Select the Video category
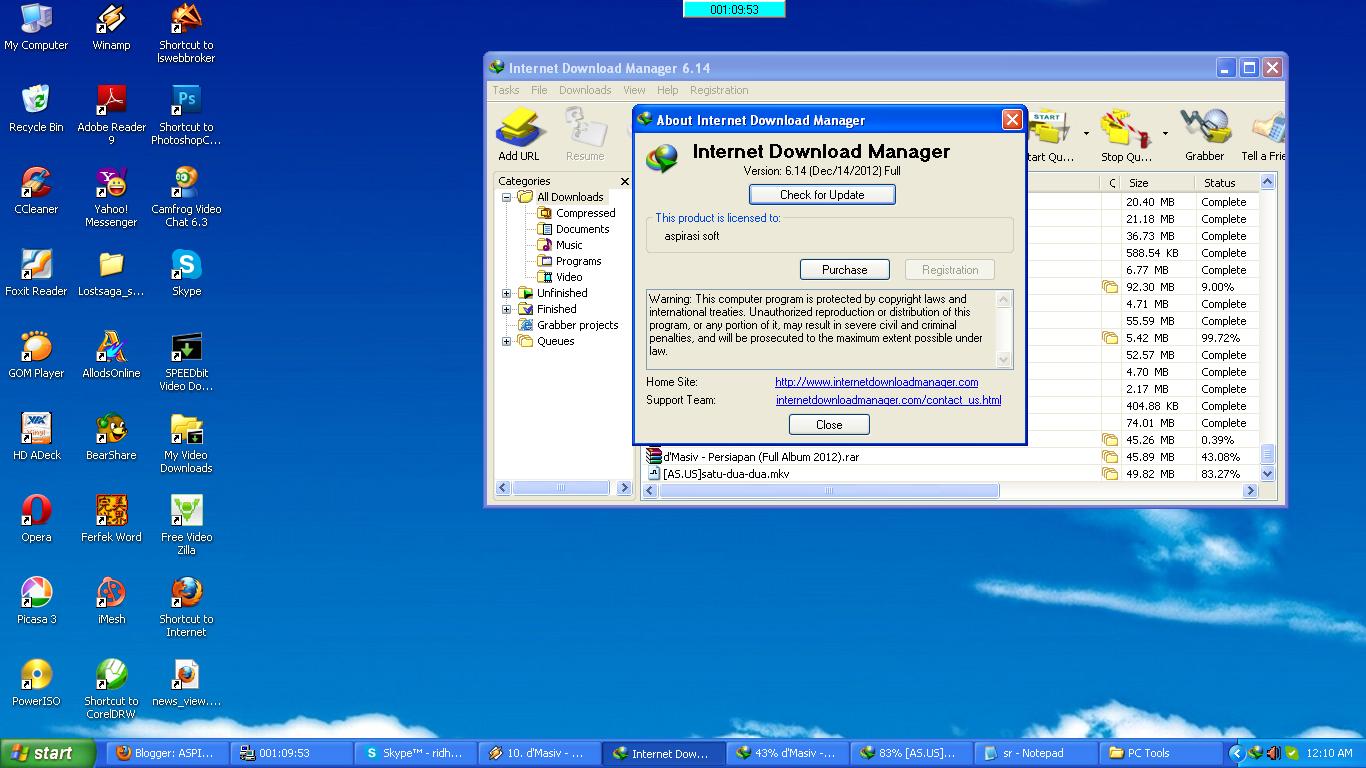 tap(569, 277)
